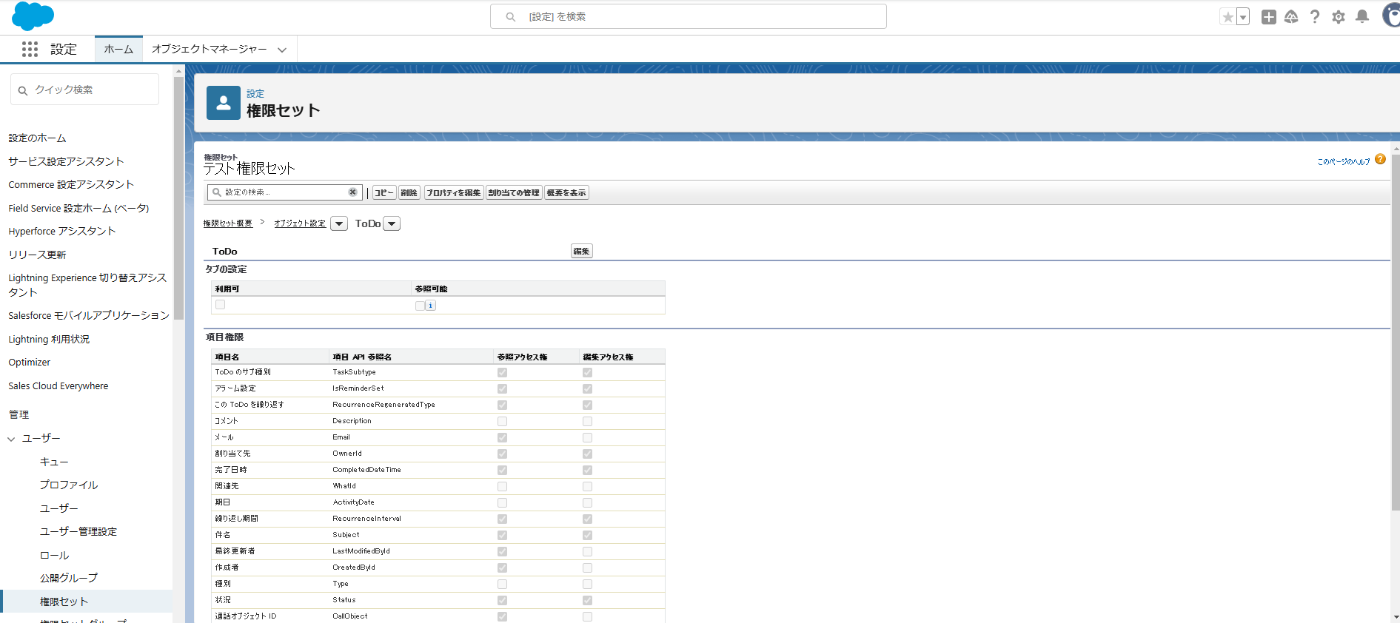Screen dimensions: 1400x623
Task: Click the 設定 breadcrumb link in header
Action: tap(255, 93)
